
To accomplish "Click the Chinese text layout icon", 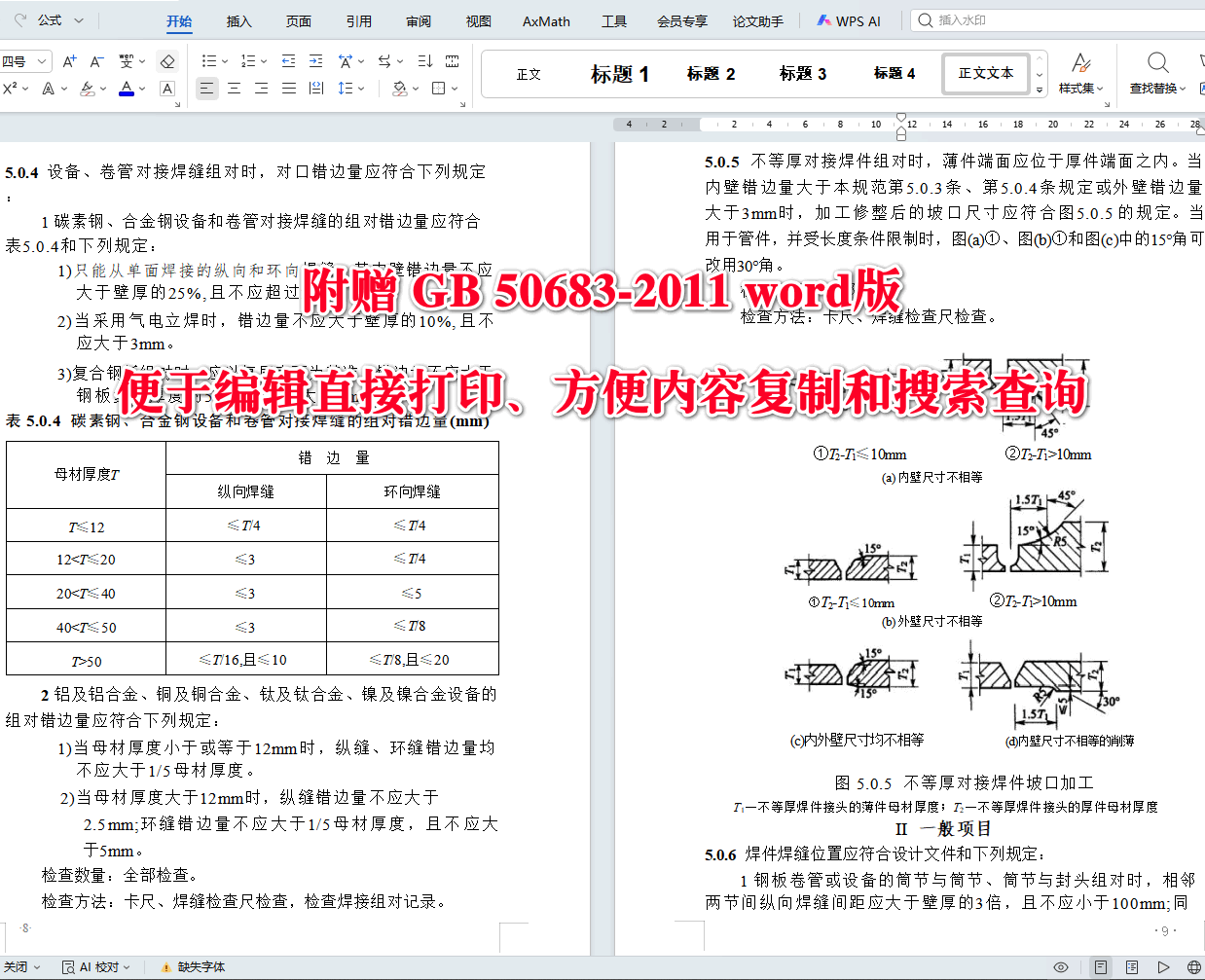I will [x=346, y=61].
